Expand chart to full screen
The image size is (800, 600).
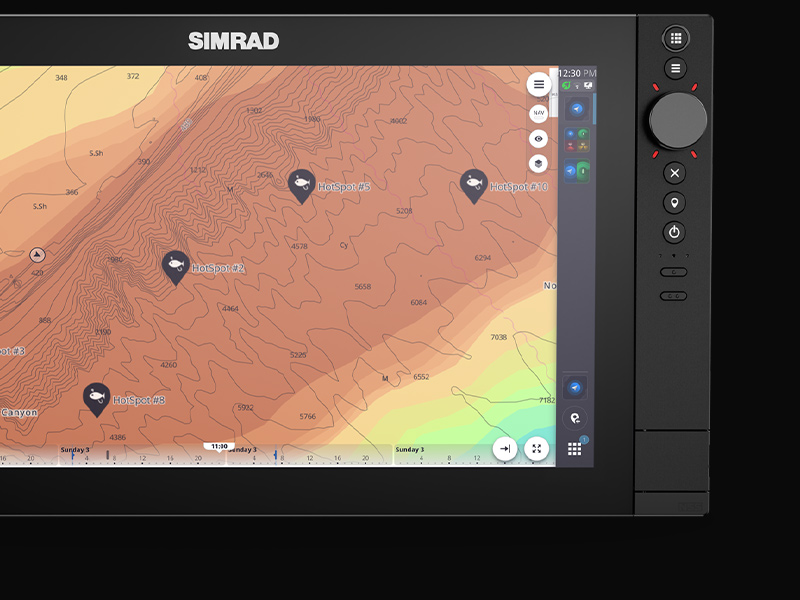(x=537, y=449)
